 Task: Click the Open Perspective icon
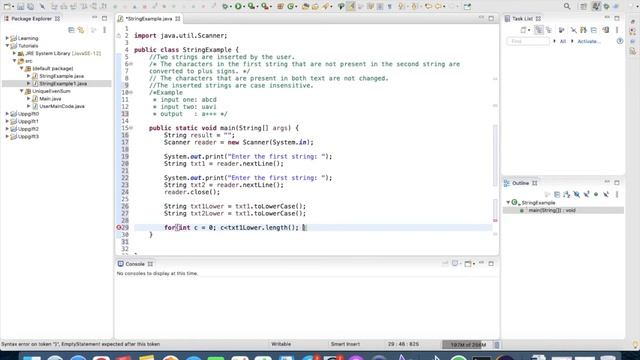point(584,7)
